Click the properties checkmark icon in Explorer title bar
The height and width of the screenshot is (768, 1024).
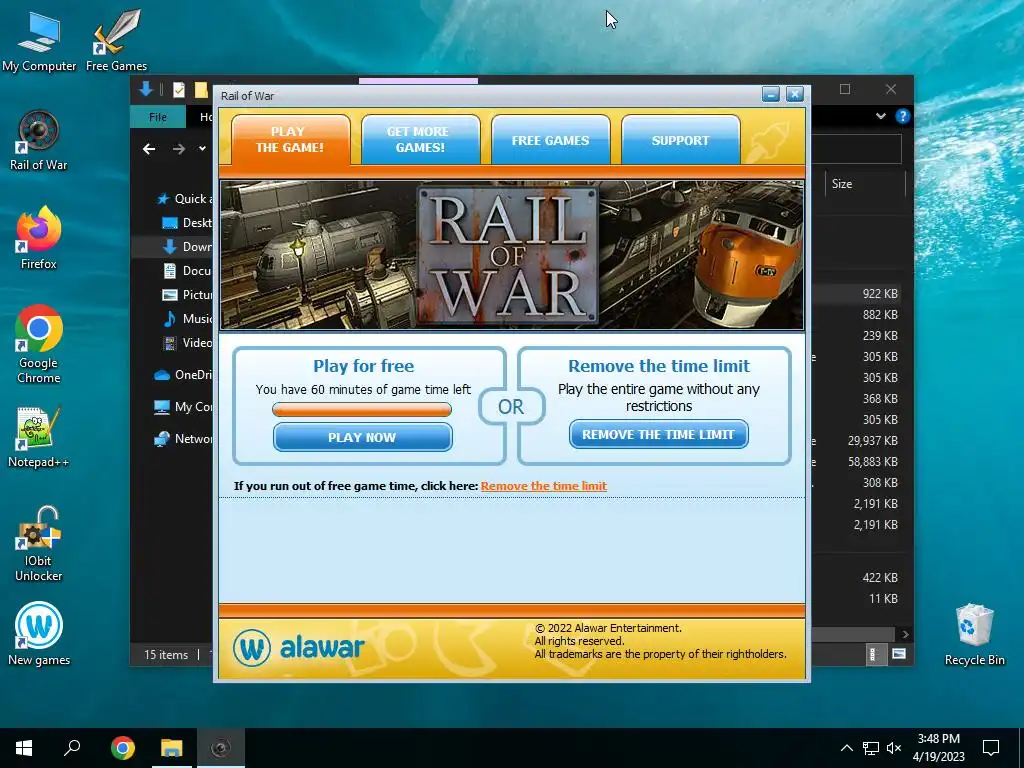pos(178,89)
